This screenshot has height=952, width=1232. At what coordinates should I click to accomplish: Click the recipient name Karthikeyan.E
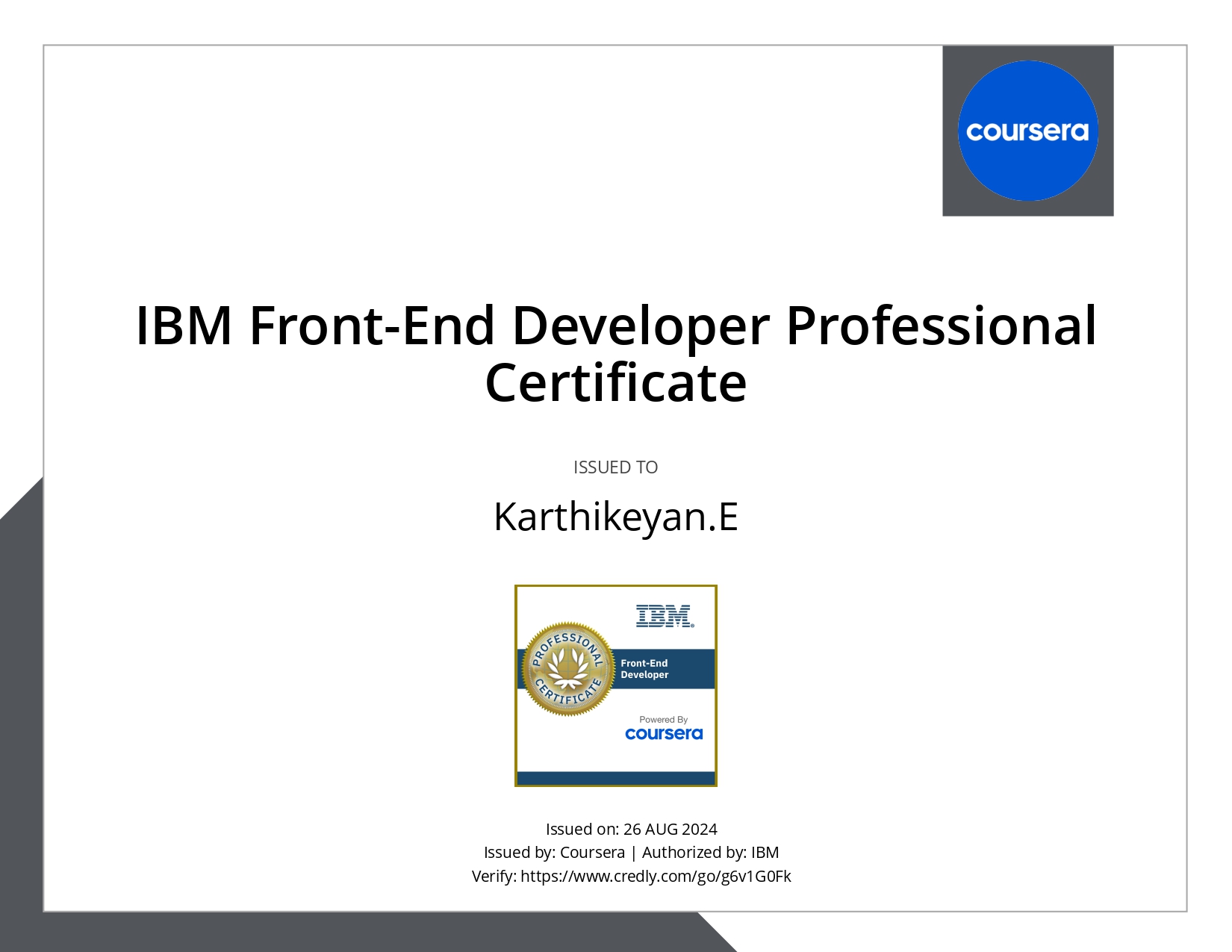click(x=615, y=517)
